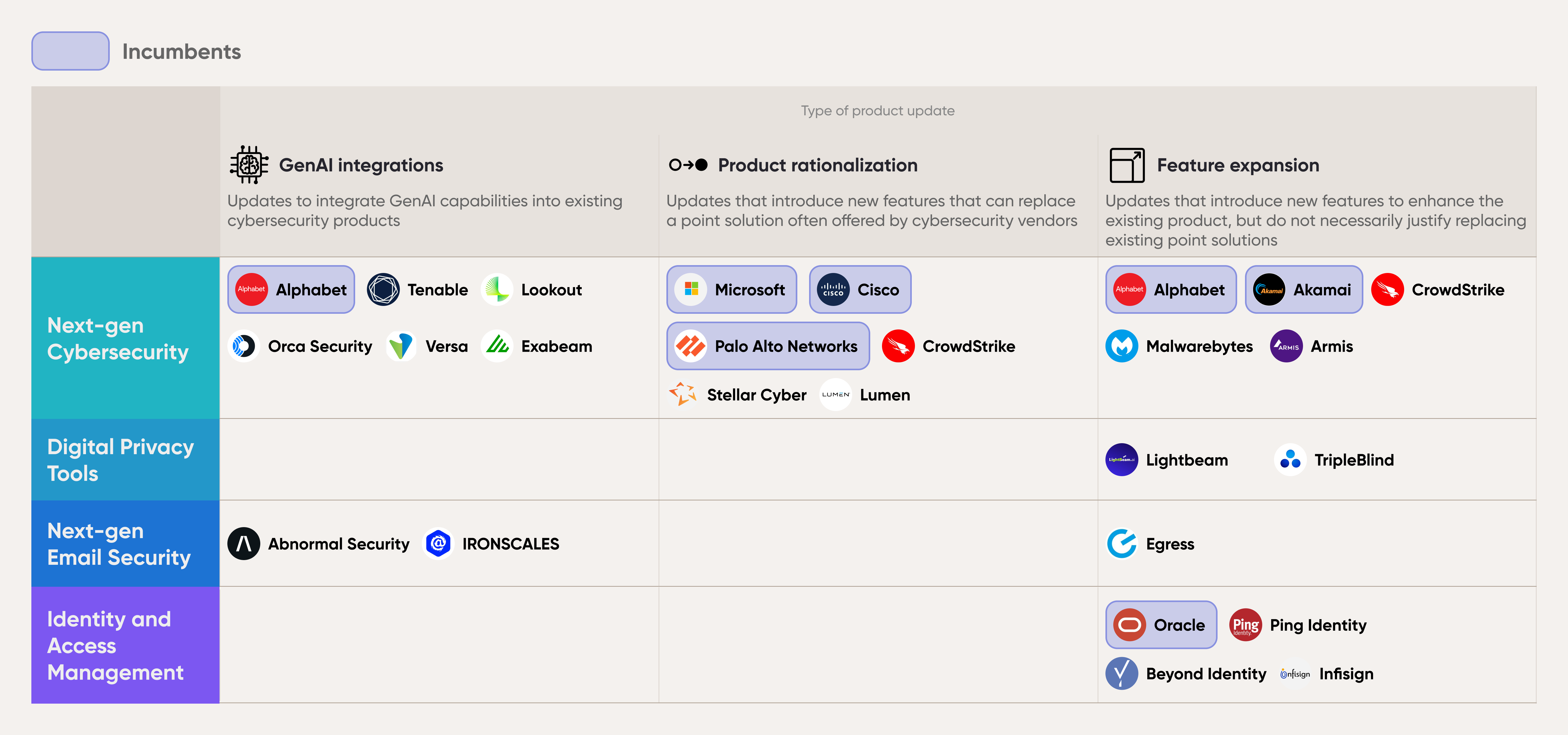Click the Type of product update label
Image resolution: width=1568 pixels, height=735 pixels.
tap(878, 111)
